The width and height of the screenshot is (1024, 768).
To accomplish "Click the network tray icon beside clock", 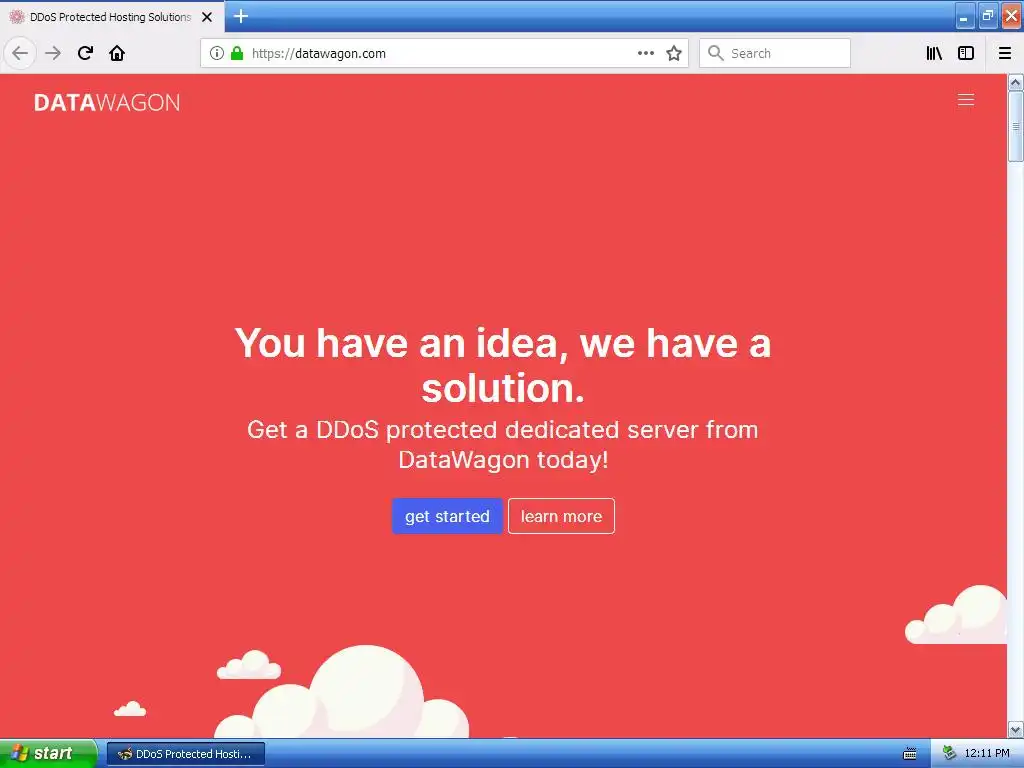I will pos(949,754).
